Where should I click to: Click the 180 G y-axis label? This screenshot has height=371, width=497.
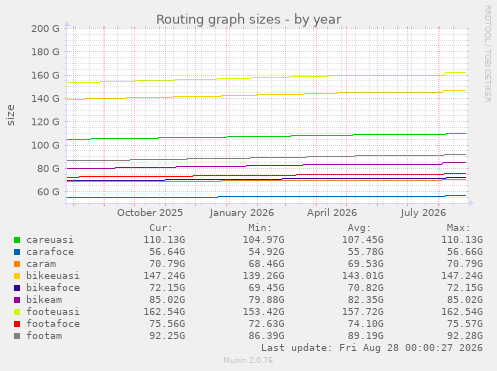coord(45,52)
